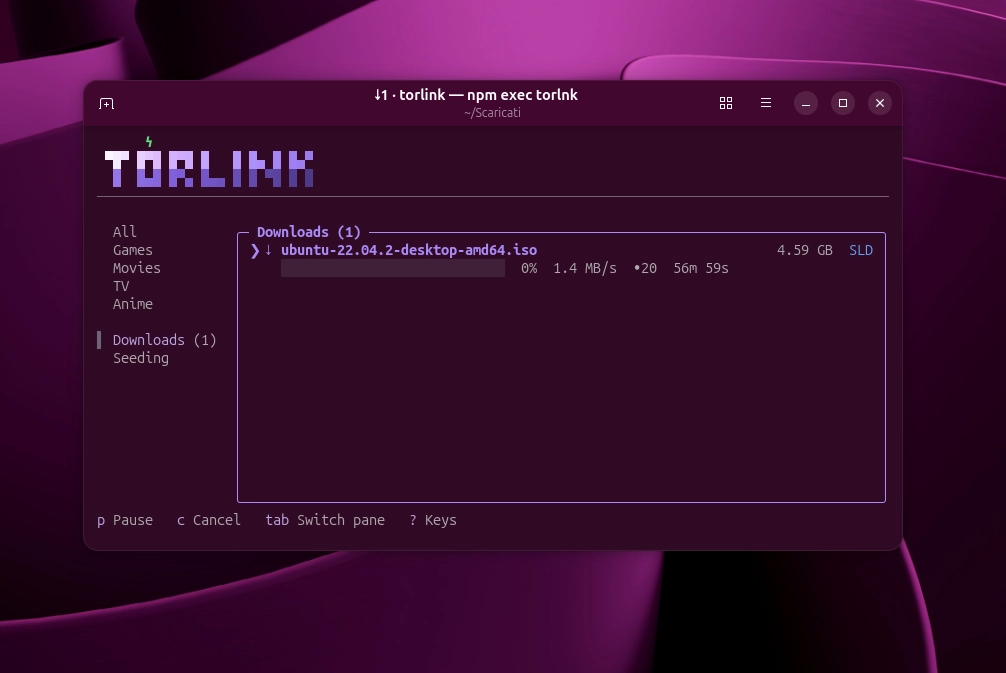Select the Anime category
1006x673 pixels.
133,303
